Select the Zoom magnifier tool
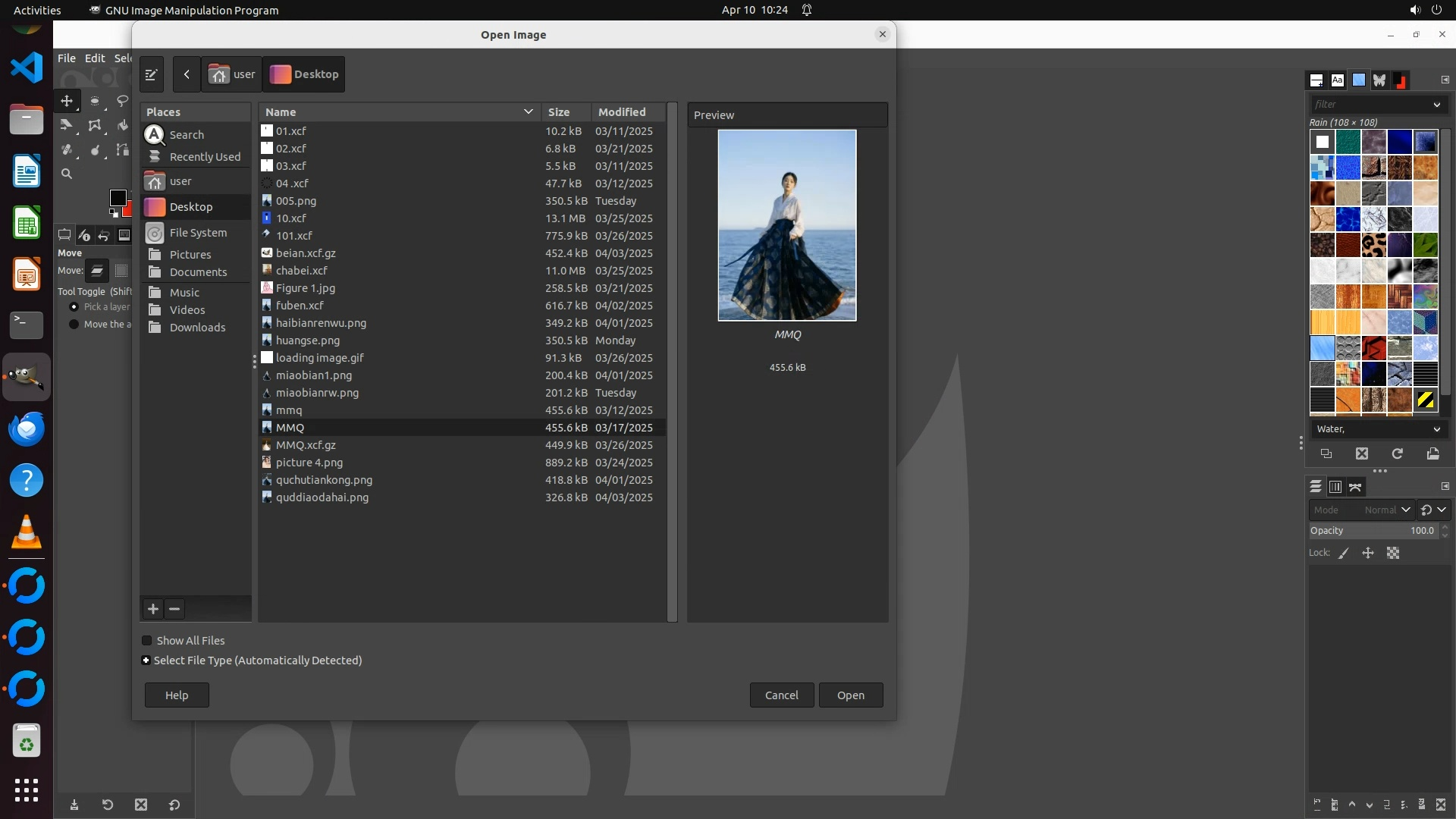Image resolution: width=1456 pixels, height=819 pixels. click(x=67, y=174)
